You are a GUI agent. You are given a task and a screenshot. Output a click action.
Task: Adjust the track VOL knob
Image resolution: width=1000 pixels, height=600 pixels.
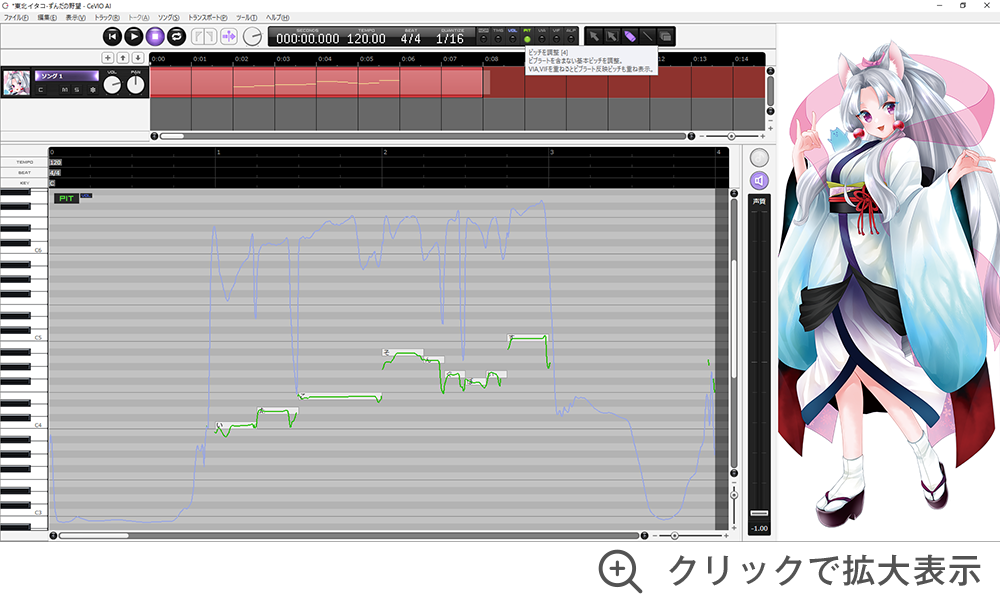coord(112,85)
